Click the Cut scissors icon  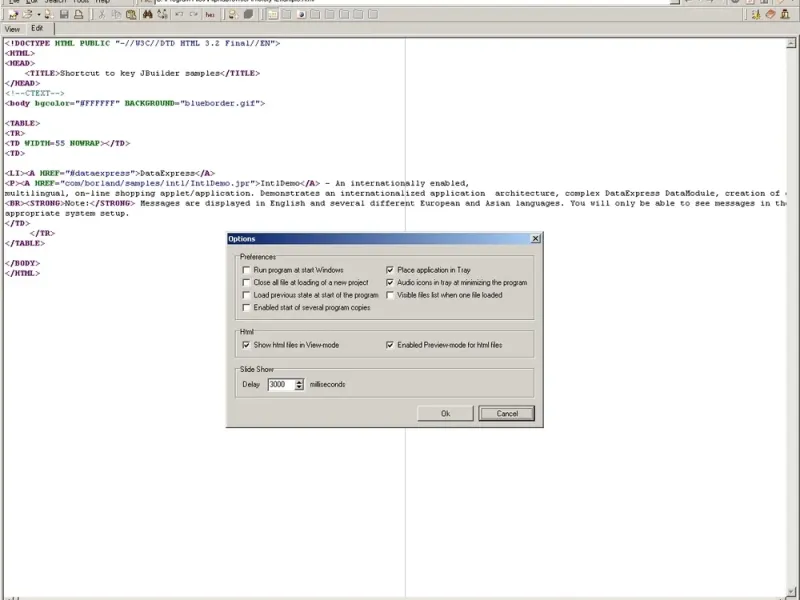click(102, 15)
